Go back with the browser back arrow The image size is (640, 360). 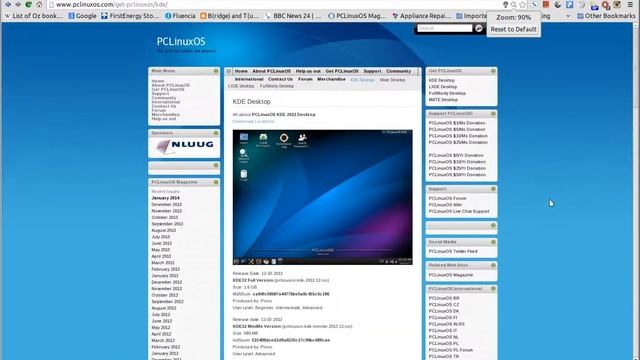click(x=7, y=4)
